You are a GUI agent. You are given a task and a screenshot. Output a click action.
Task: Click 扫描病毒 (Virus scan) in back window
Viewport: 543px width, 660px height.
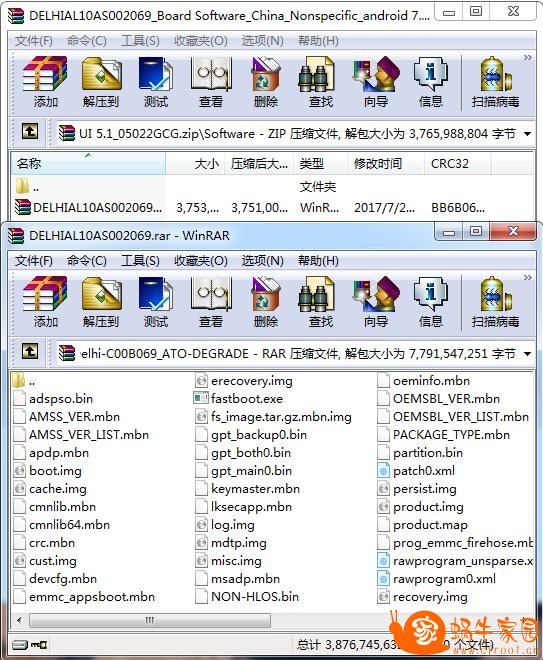(x=495, y=82)
